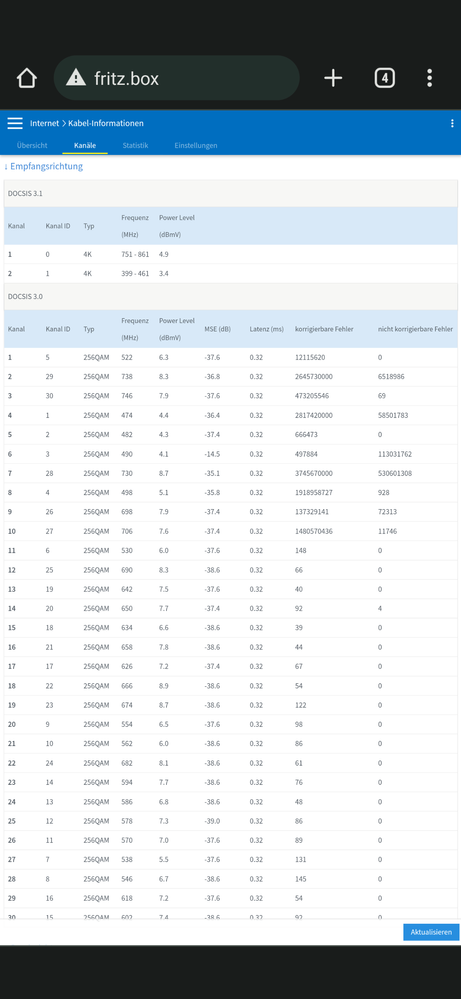This screenshot has height=999, width=461.
Task: Select the frequency value 586
Action: [127, 801]
